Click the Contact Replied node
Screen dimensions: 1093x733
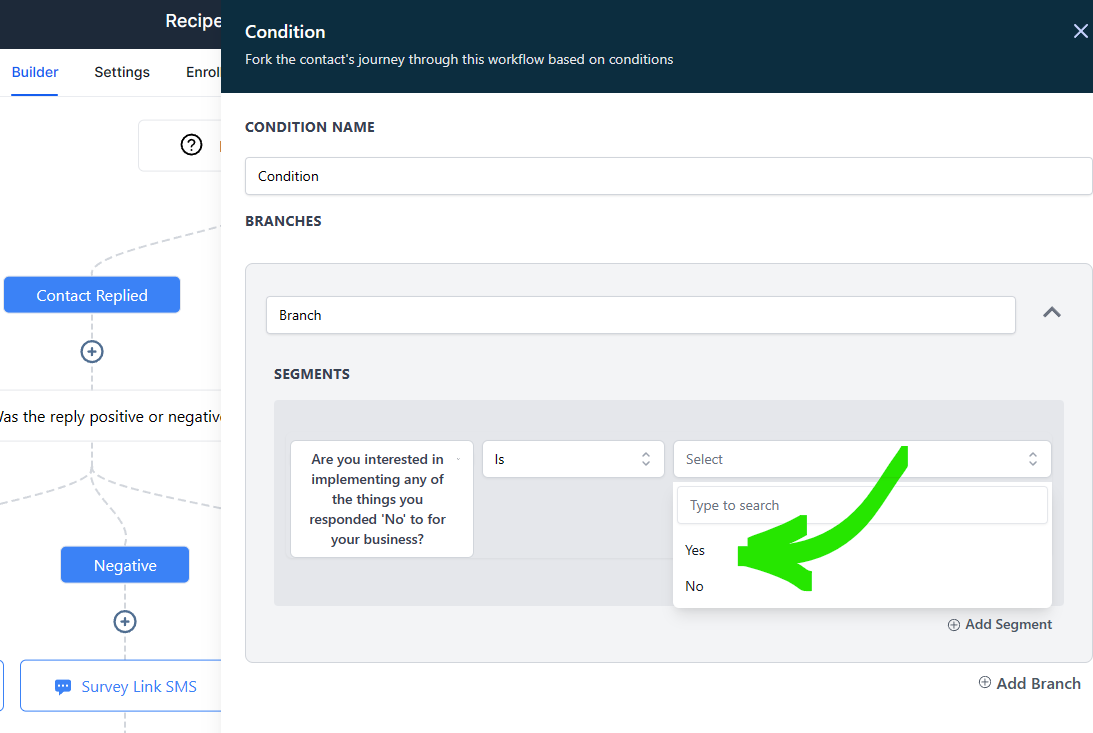92,295
